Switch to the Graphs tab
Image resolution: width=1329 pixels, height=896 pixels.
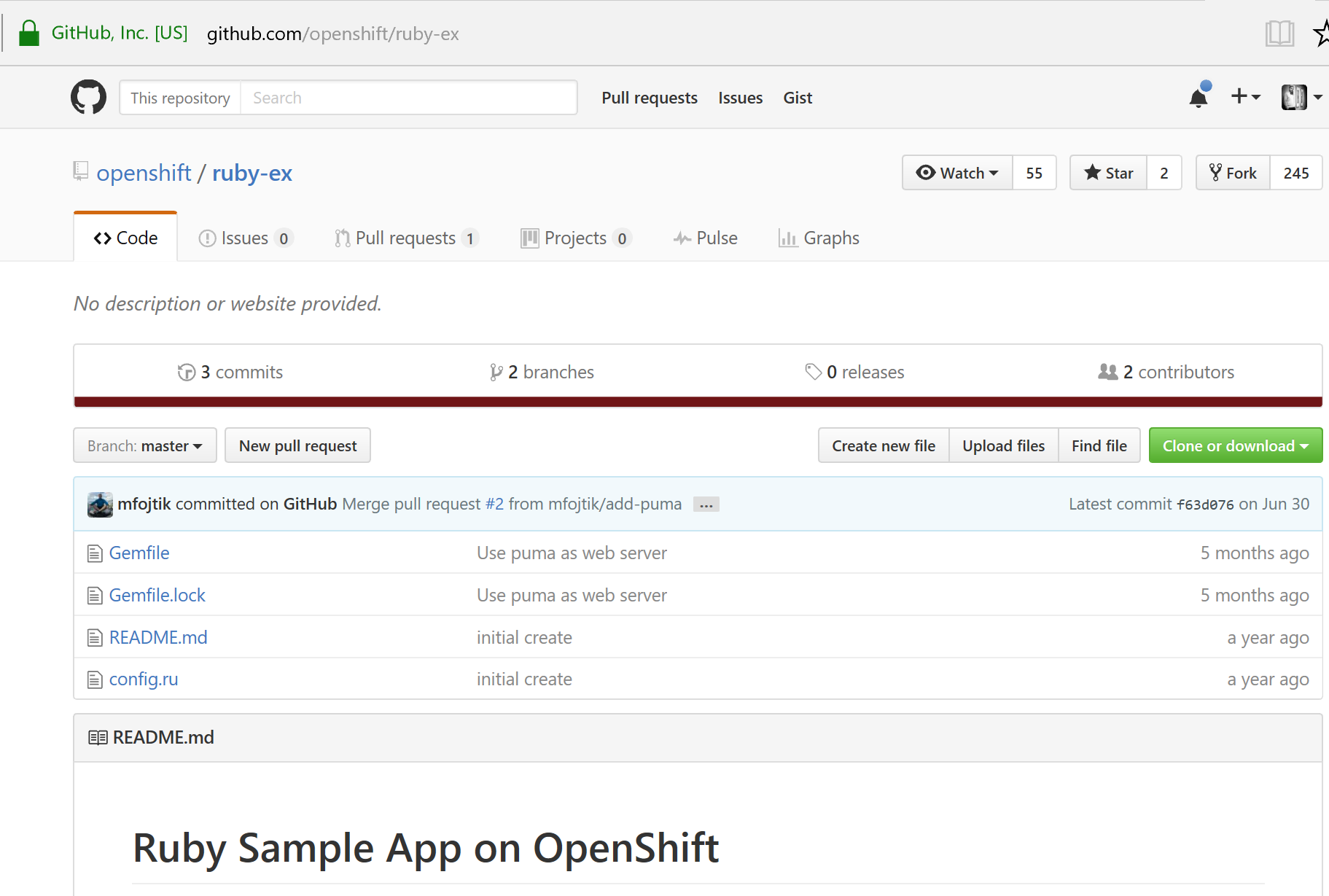[819, 238]
